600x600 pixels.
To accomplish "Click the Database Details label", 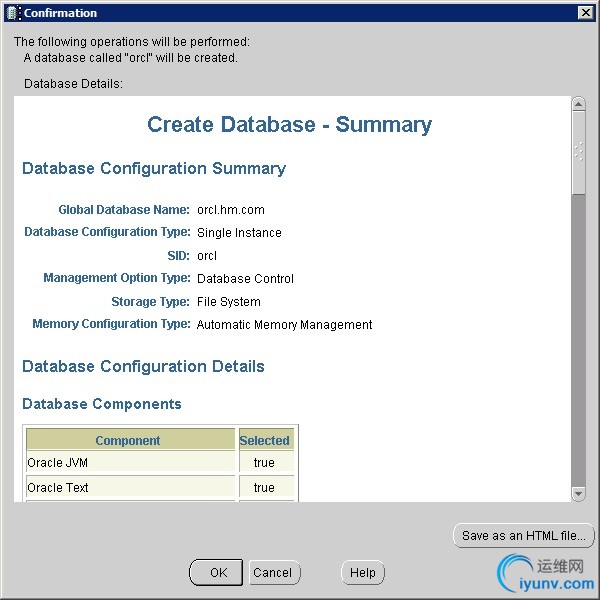I will [73, 83].
